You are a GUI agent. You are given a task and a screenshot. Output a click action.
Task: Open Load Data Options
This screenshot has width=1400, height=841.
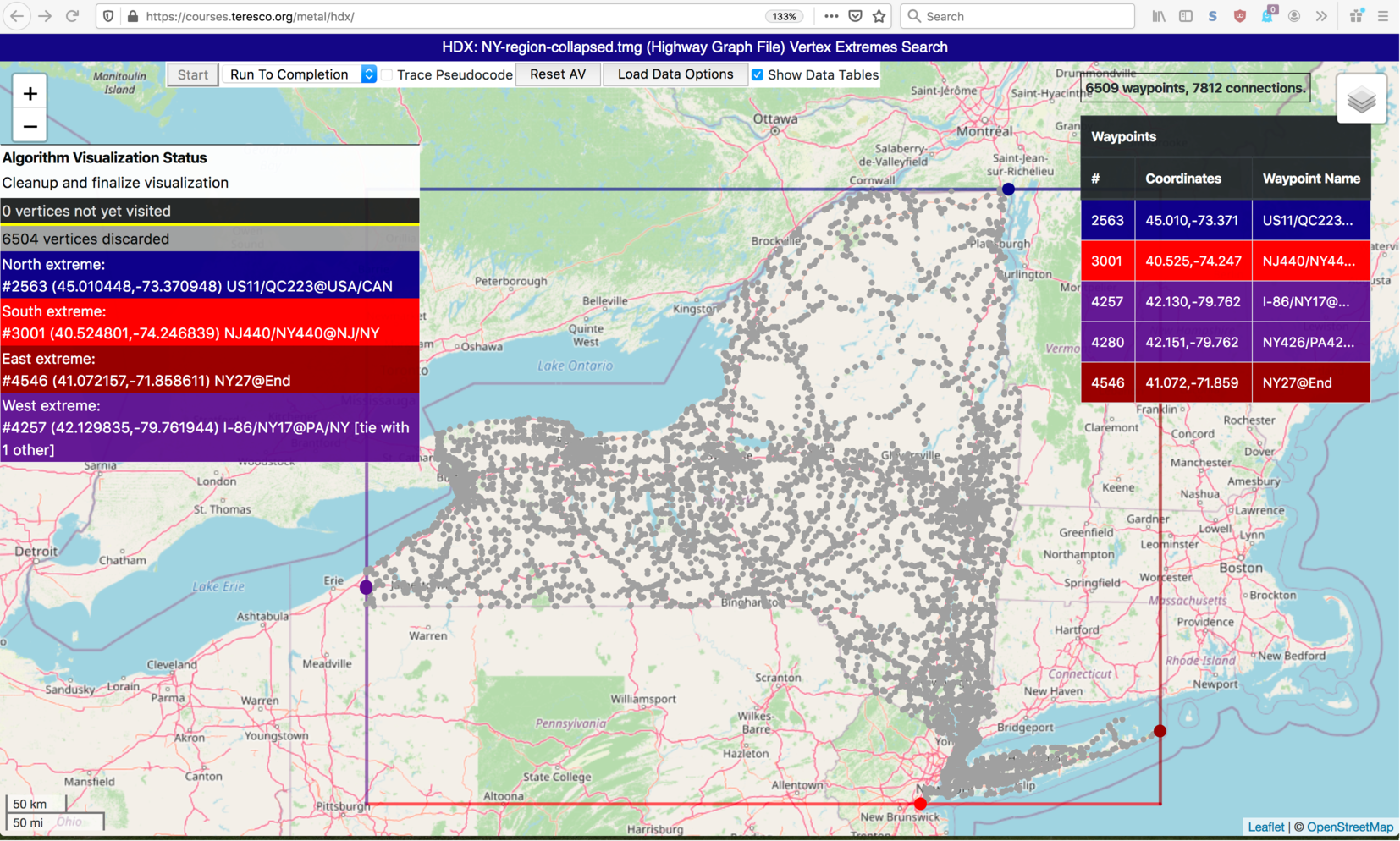tap(675, 74)
